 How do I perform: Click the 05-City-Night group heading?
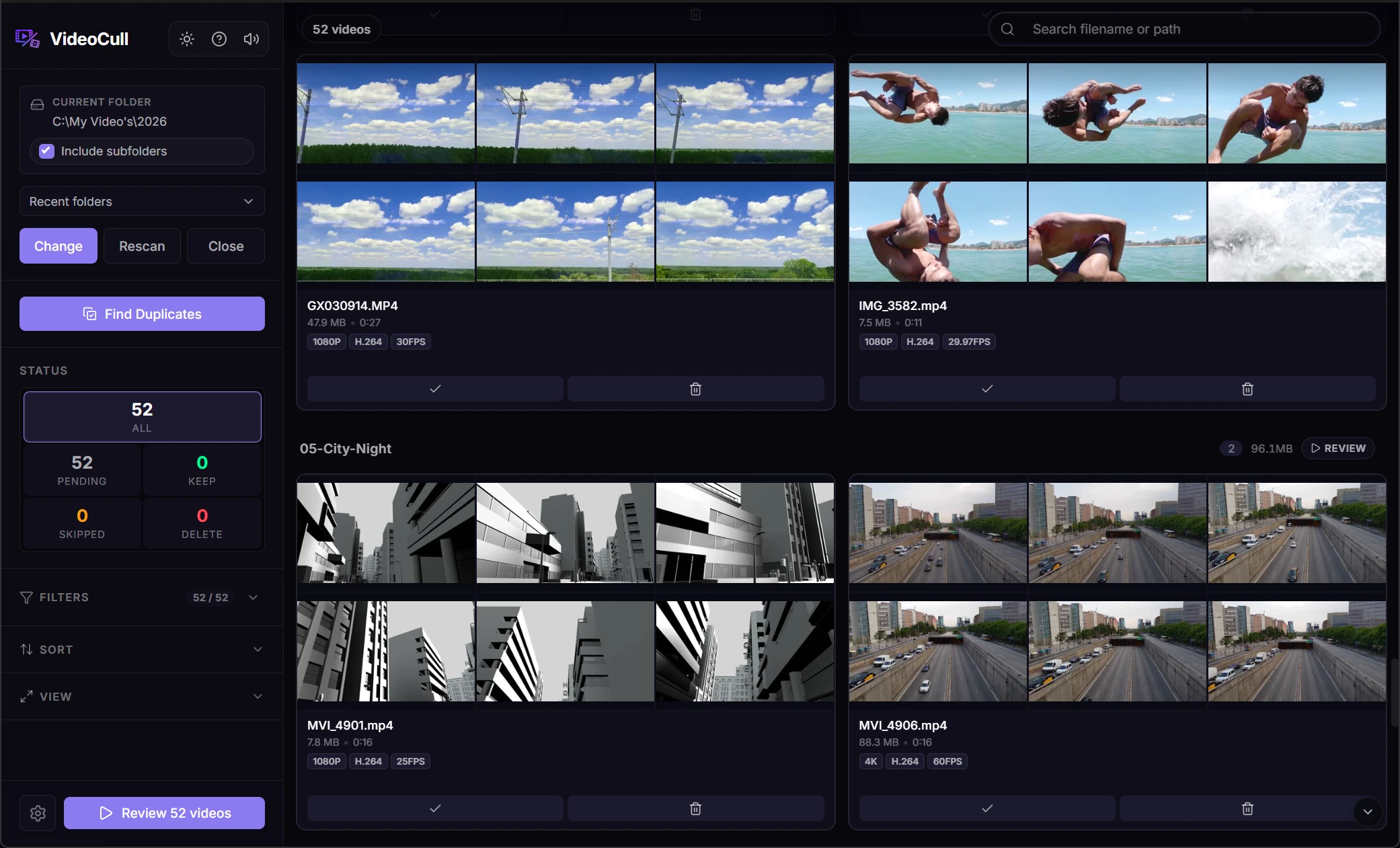[346, 449]
